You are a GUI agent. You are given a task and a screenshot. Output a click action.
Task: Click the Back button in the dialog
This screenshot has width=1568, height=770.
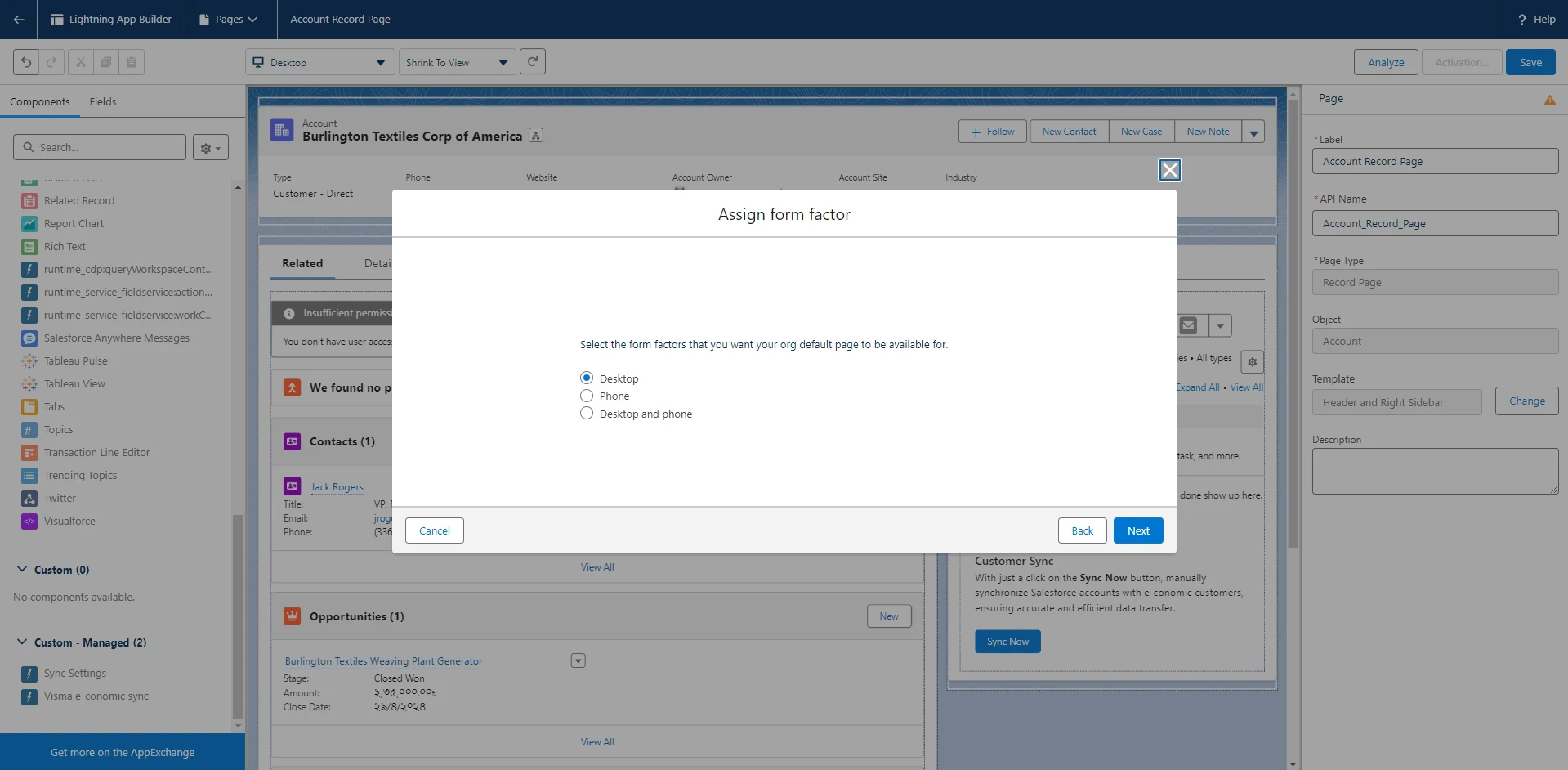point(1083,530)
